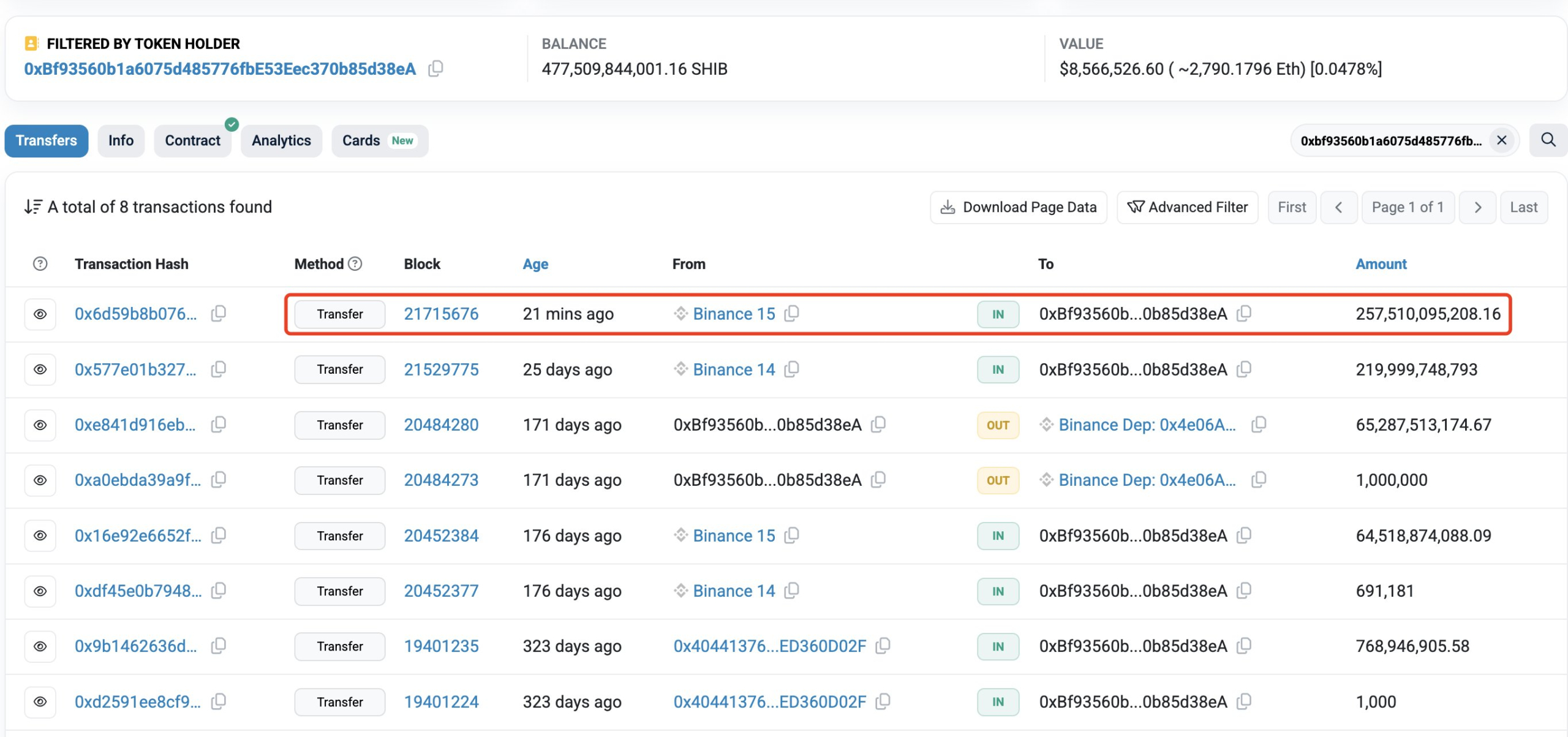1568x737 pixels.
Task: Click Download Page Data button
Action: coord(1019,208)
